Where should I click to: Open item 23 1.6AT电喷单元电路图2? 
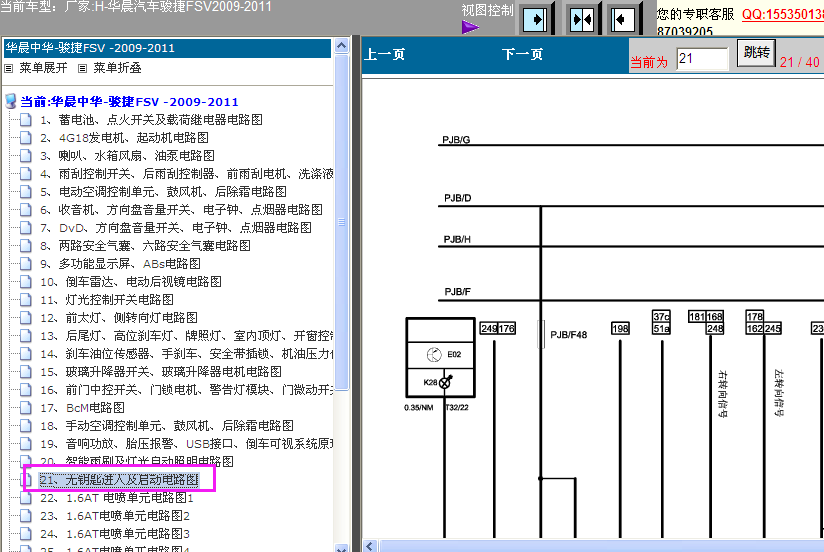click(115, 516)
